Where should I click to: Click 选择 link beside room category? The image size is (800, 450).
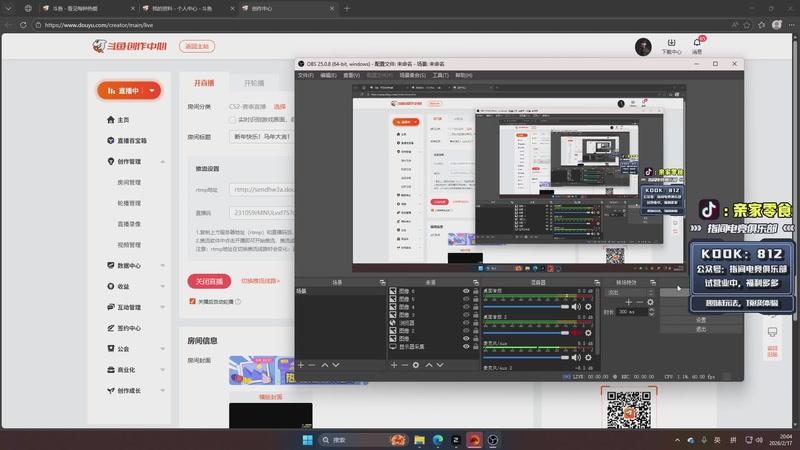pyautogui.click(x=280, y=107)
